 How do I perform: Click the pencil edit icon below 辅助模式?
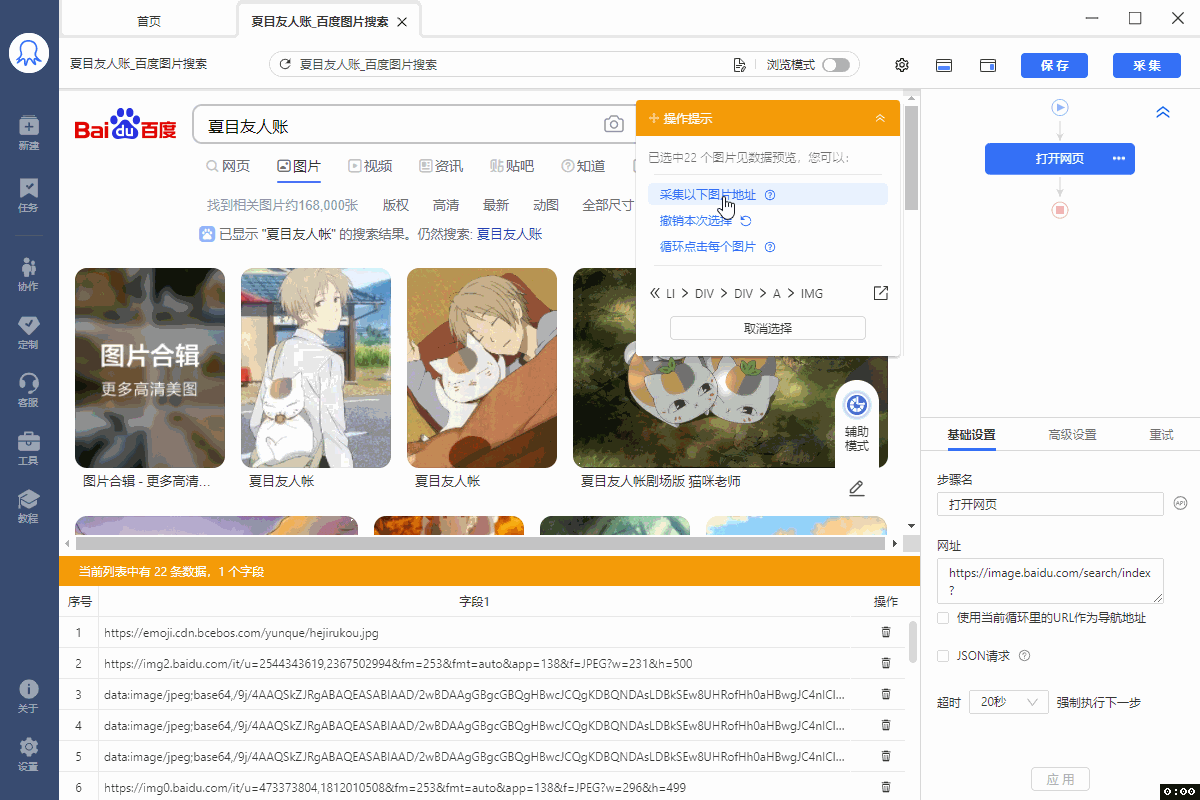[856, 488]
